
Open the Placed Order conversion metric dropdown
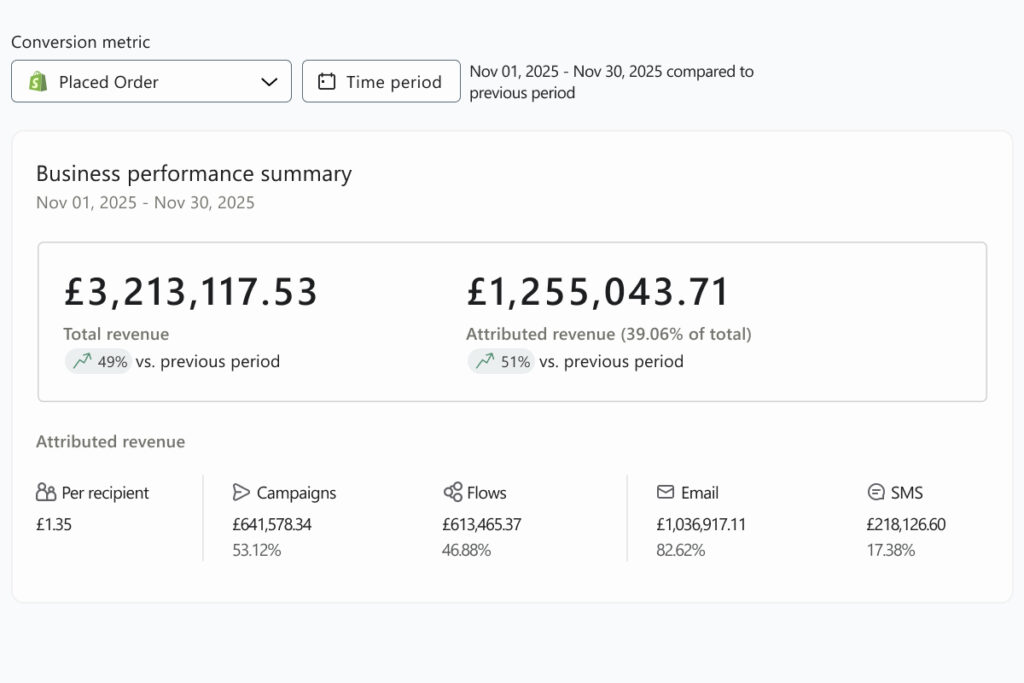[150, 81]
